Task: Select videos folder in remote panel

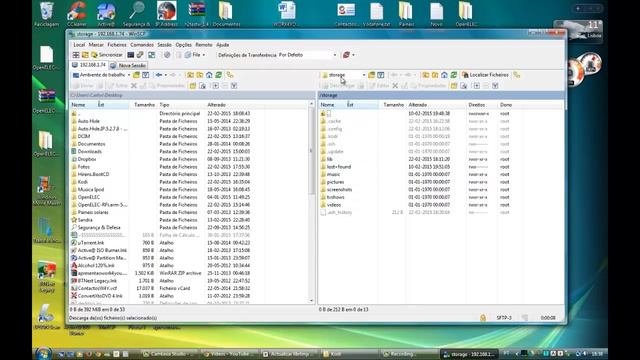Action: (334, 205)
